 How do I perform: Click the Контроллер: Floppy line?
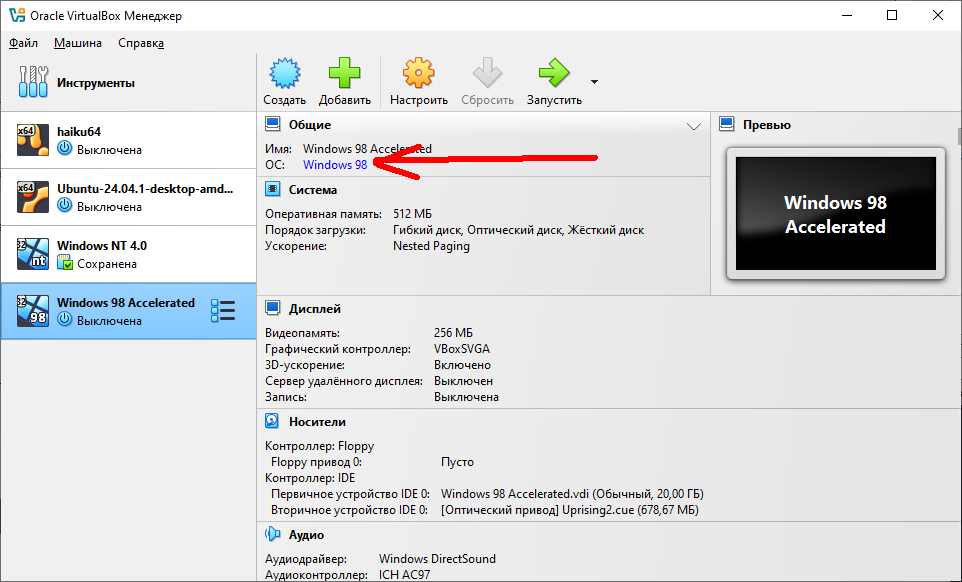pyautogui.click(x=320, y=446)
